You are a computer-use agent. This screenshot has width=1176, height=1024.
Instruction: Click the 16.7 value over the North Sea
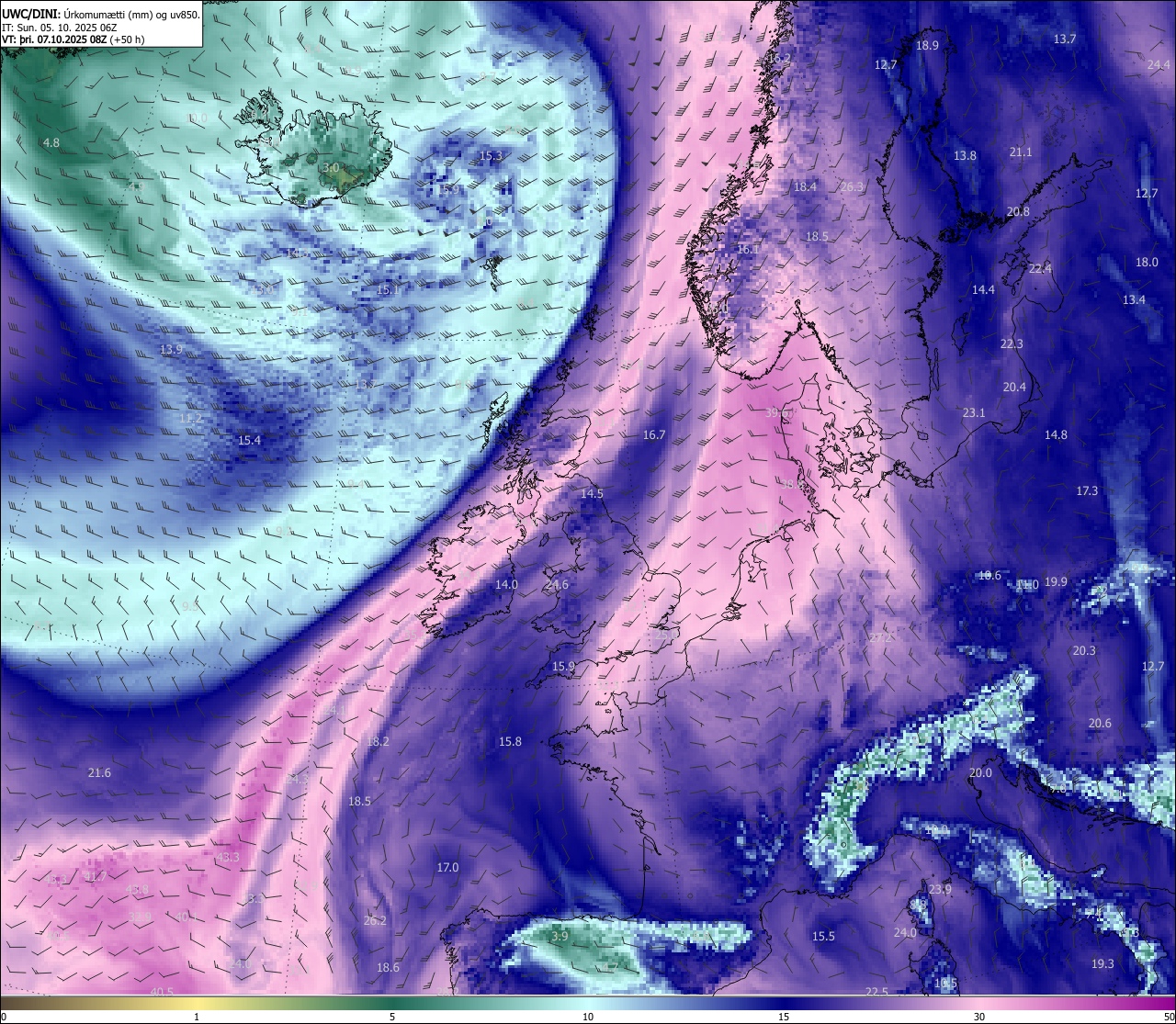[x=654, y=435]
